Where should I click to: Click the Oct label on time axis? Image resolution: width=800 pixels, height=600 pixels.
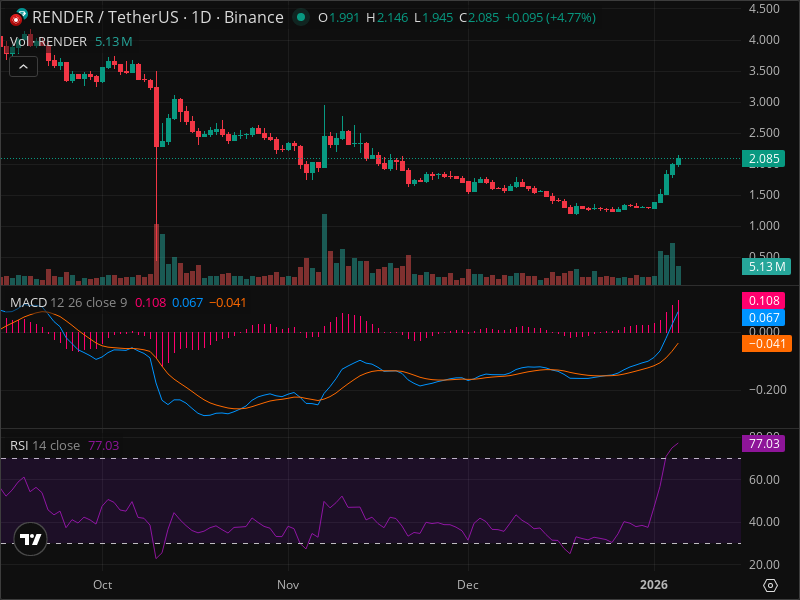pos(103,585)
